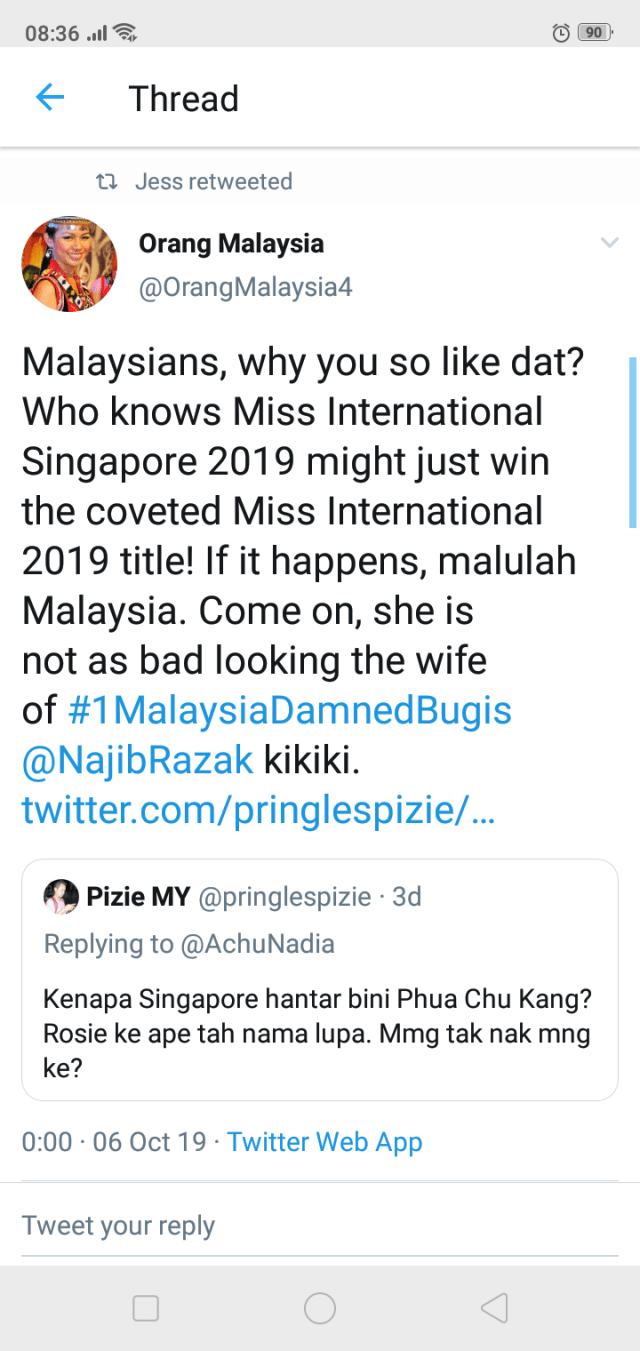Tap the retweet icon beside Jess retweeted
This screenshot has height=1351, width=640.
pos(105,182)
